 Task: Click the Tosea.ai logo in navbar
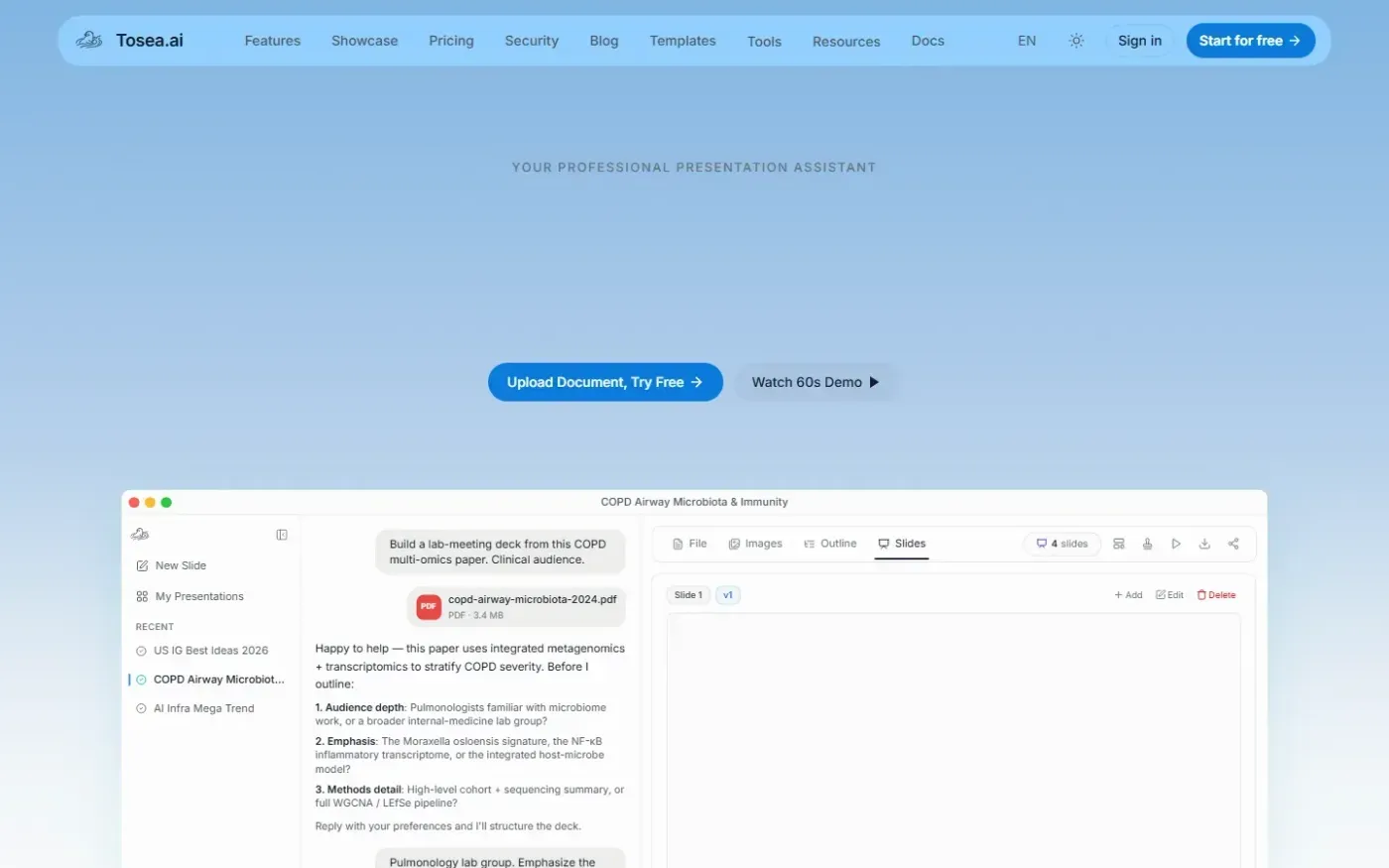[130, 41]
